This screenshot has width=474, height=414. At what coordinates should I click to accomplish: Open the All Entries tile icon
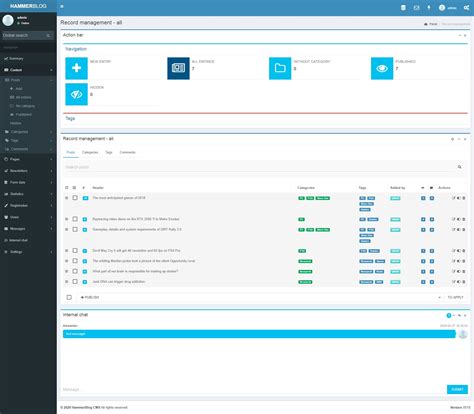pos(178,68)
